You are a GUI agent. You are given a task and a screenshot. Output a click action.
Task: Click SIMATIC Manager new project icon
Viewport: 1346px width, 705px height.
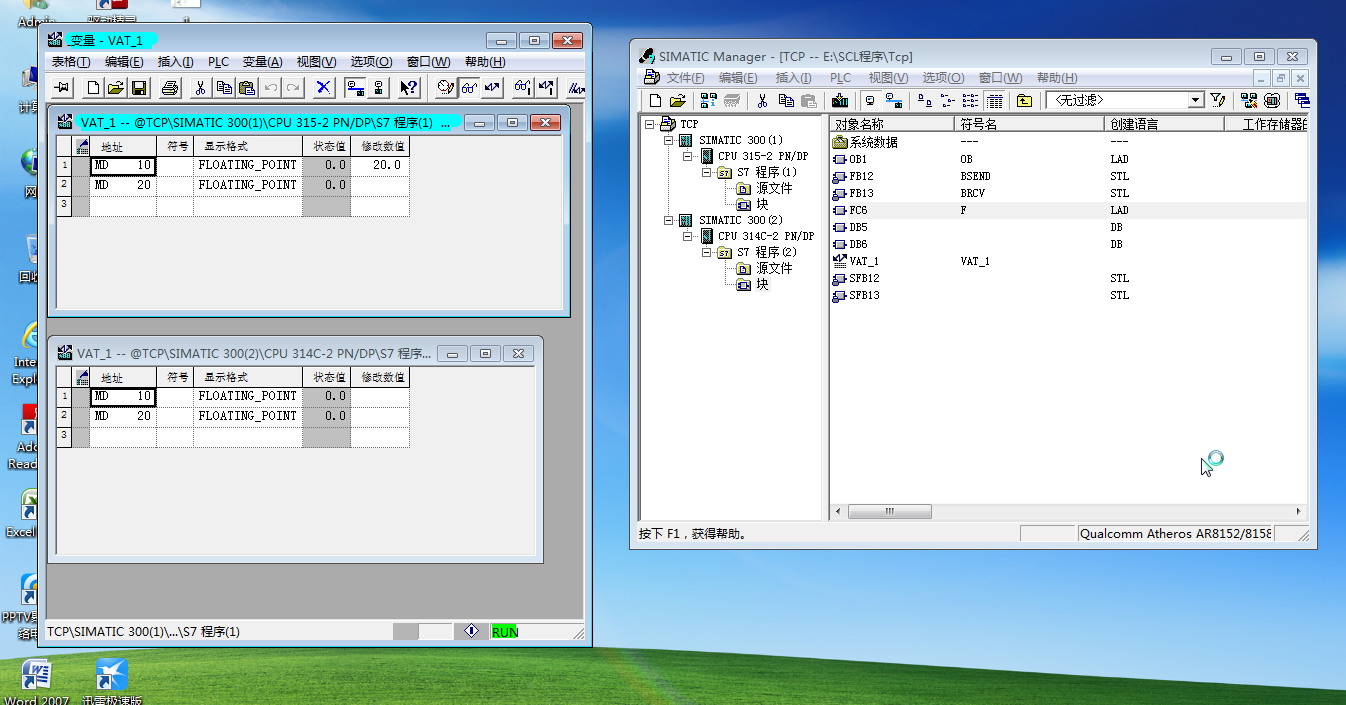[x=655, y=100]
